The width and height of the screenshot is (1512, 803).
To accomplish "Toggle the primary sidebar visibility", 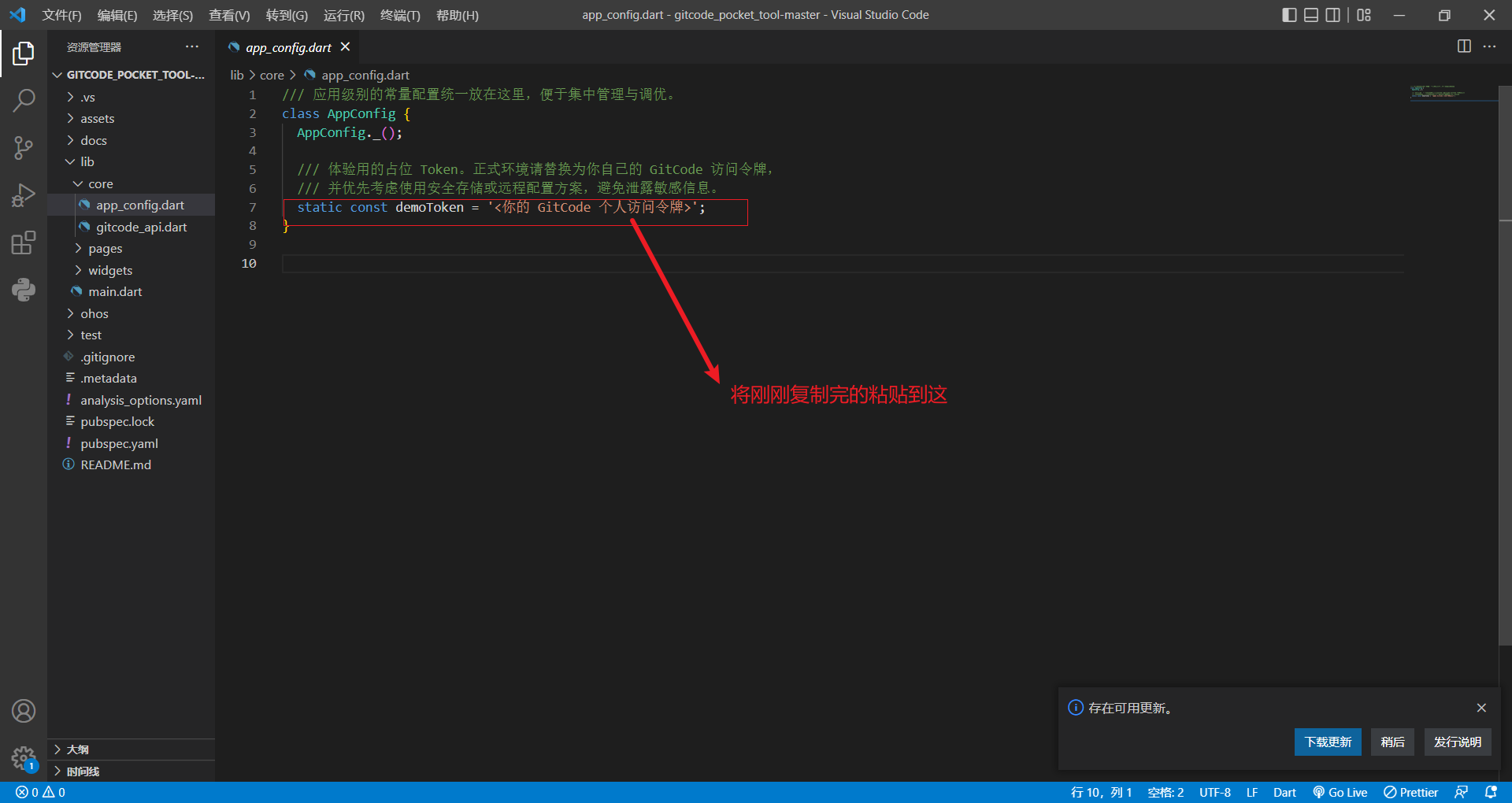I will coord(1289,14).
